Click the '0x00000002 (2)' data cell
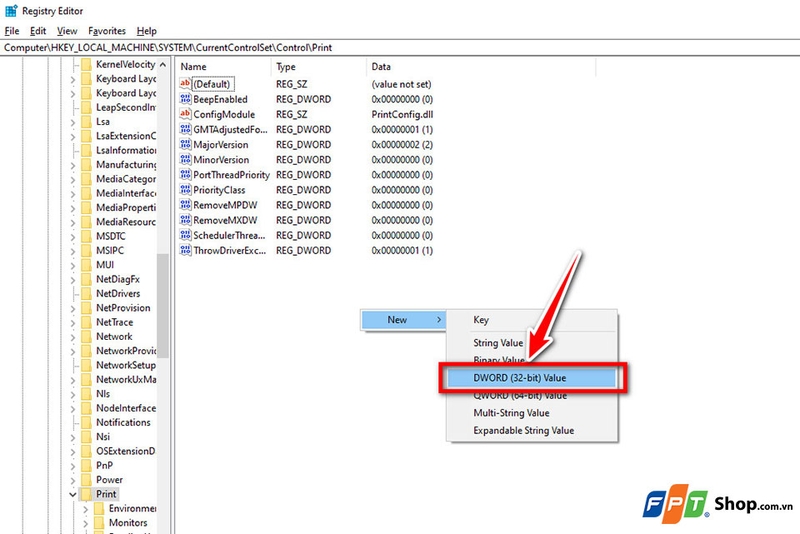Screen dimensions: 800x534 [402, 144]
